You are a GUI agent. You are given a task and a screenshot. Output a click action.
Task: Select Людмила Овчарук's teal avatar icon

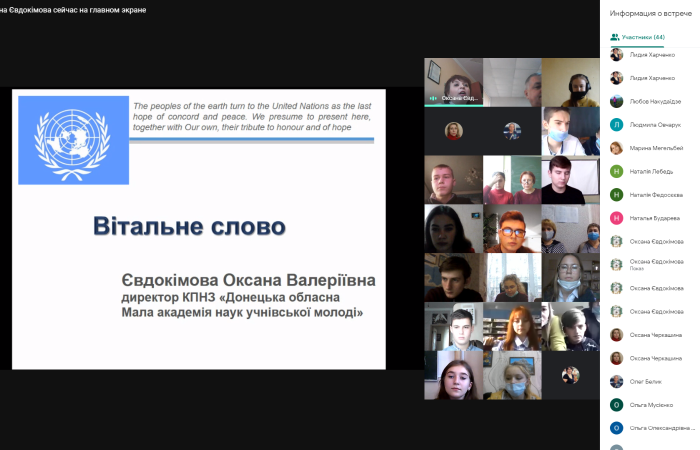[x=617, y=124]
